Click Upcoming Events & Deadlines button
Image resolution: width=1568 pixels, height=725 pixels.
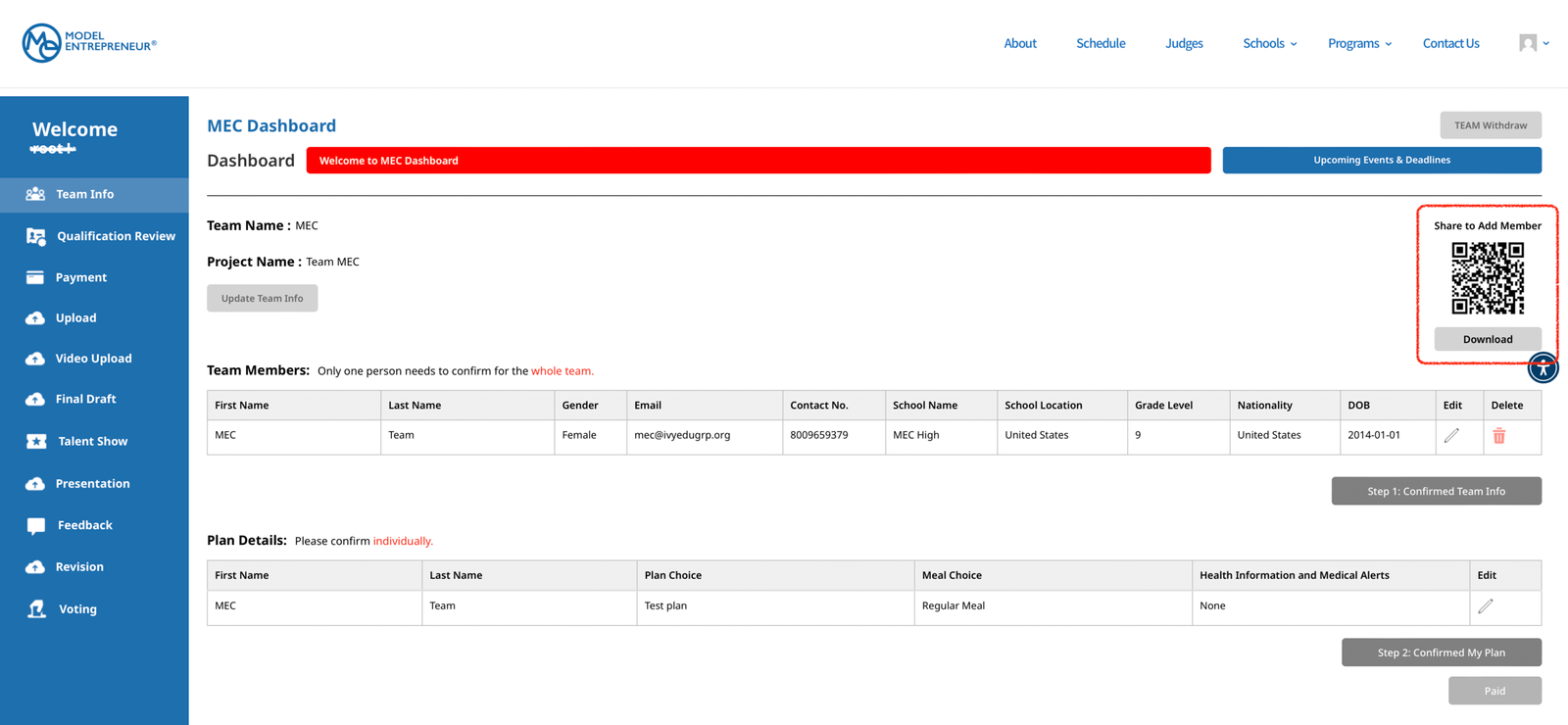click(x=1381, y=160)
